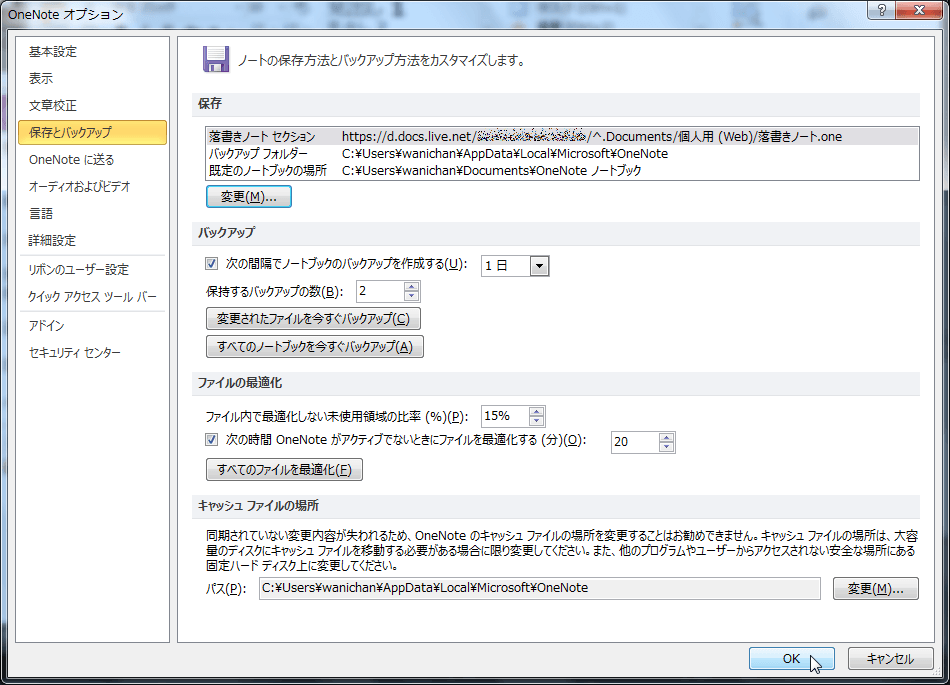Click すべてのノートブックを今すぐバックアップ button
The height and width of the screenshot is (685, 950).
[x=314, y=346]
